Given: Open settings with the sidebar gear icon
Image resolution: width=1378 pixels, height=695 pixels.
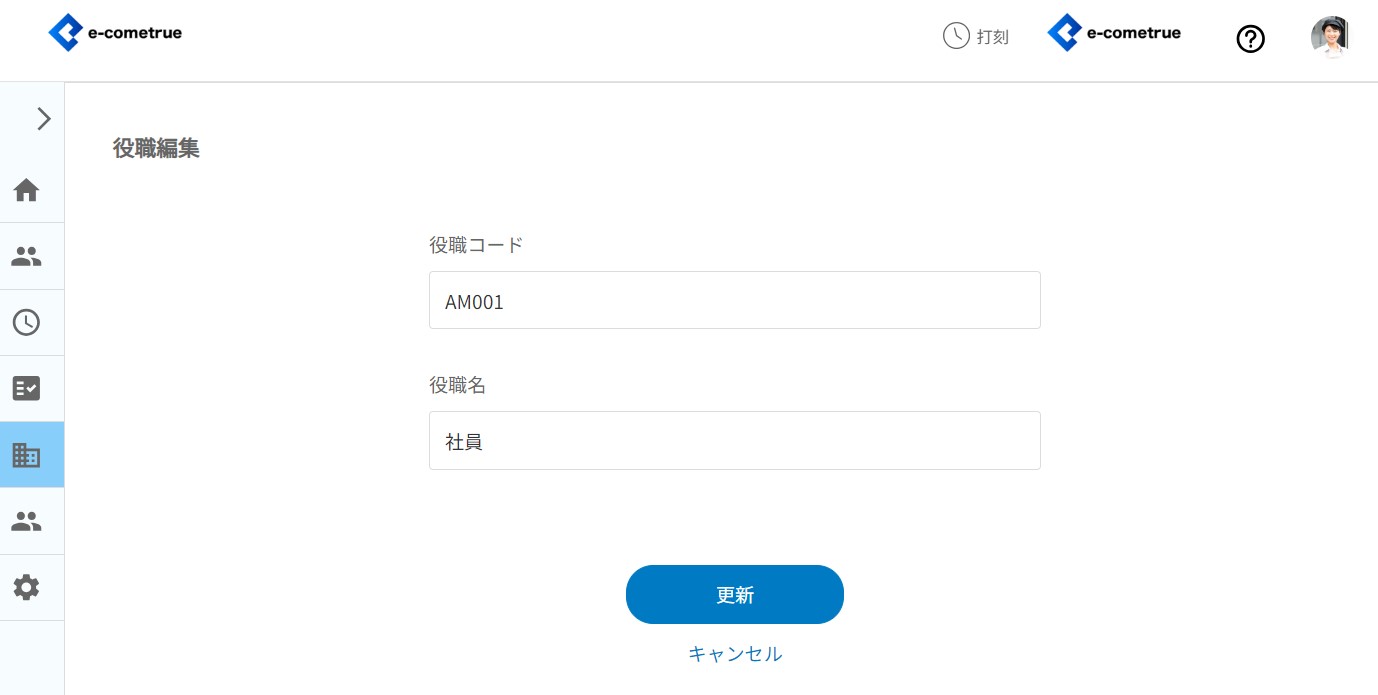Looking at the screenshot, I should 26,587.
